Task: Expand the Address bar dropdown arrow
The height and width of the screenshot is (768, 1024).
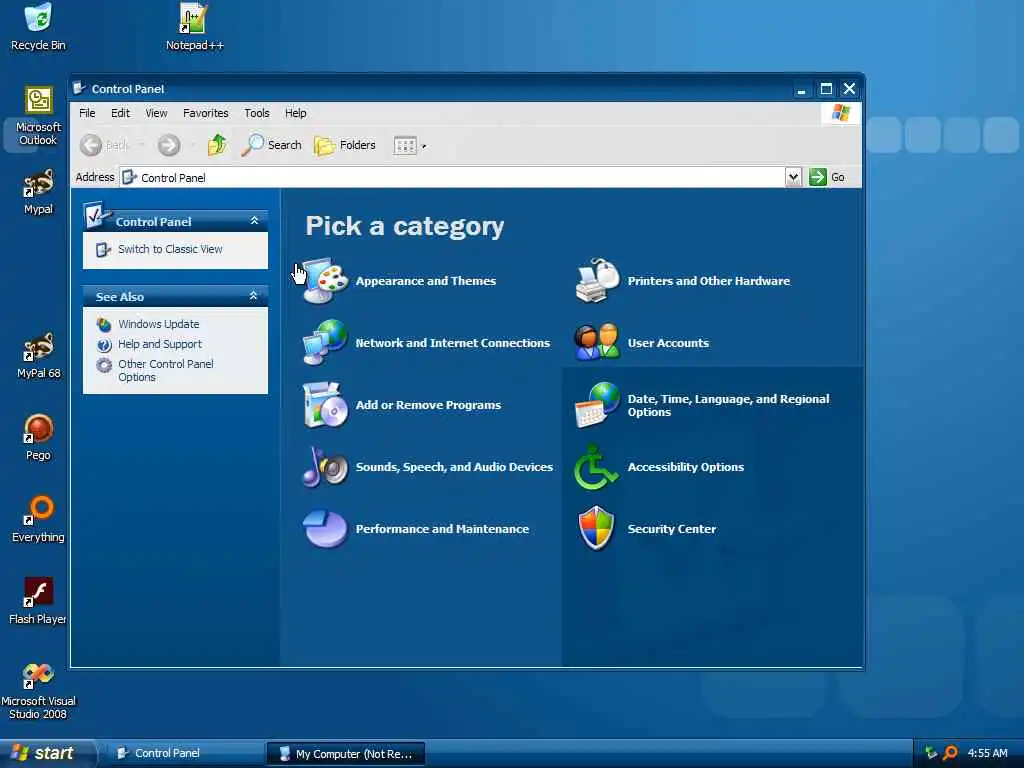Action: pyautogui.click(x=793, y=177)
